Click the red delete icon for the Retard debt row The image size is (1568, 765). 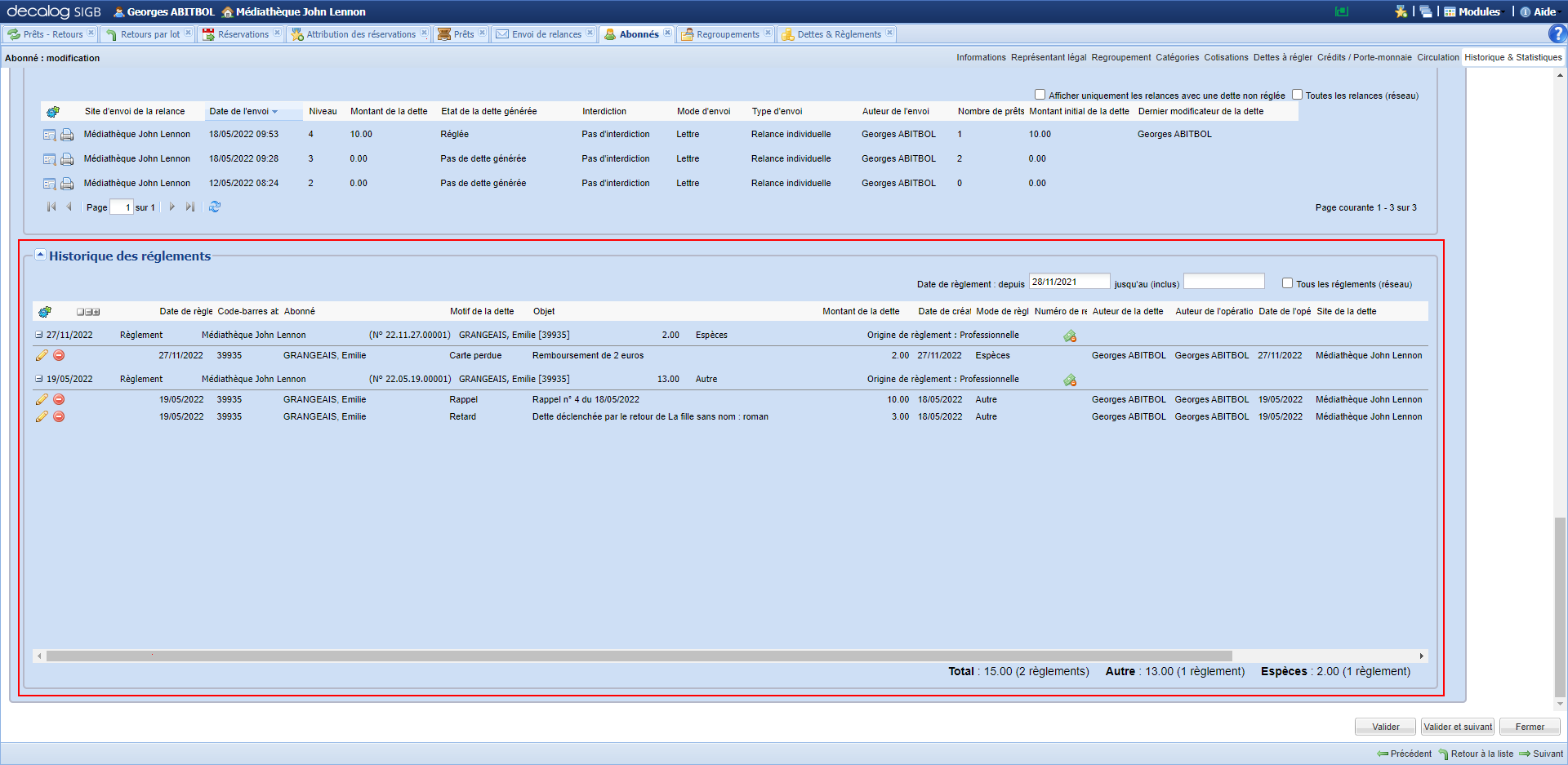(x=59, y=416)
